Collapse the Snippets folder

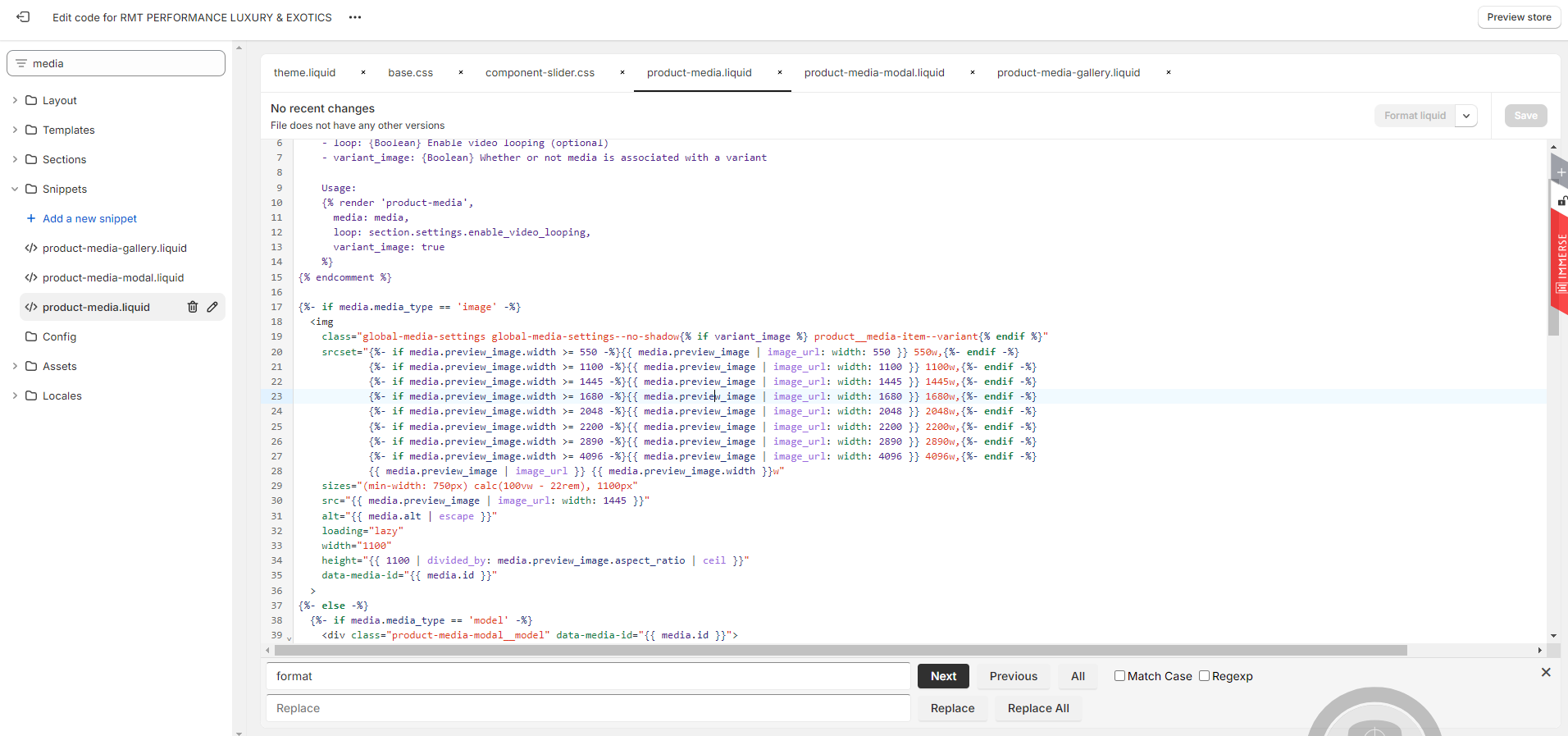tap(15, 189)
